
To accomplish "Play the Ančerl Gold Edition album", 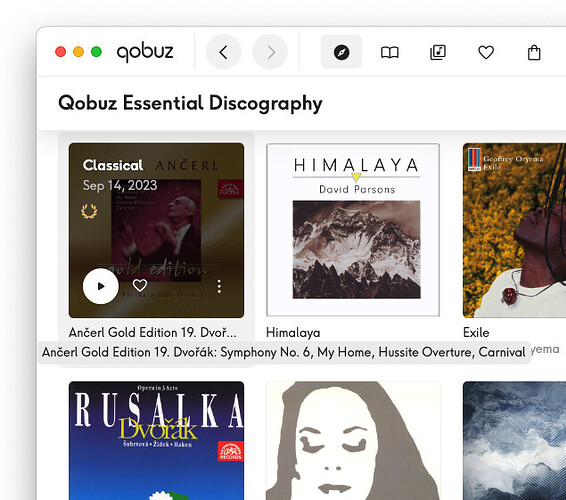I will [x=101, y=286].
